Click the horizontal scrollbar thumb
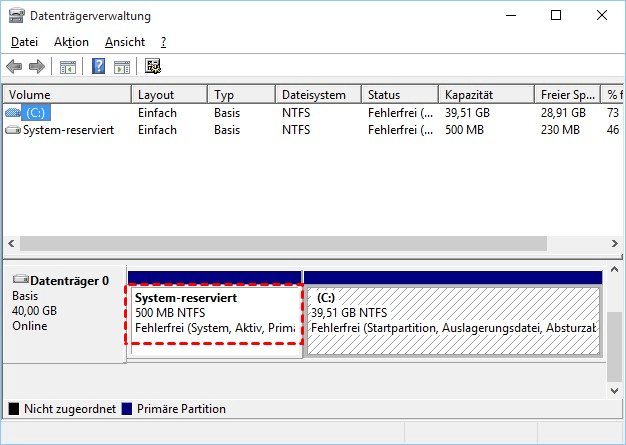 (x=283, y=243)
